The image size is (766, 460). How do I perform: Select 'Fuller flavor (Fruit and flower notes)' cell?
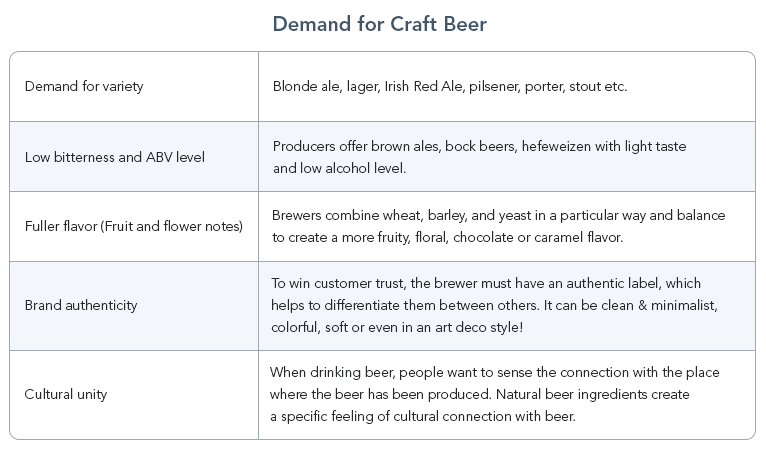(134, 226)
